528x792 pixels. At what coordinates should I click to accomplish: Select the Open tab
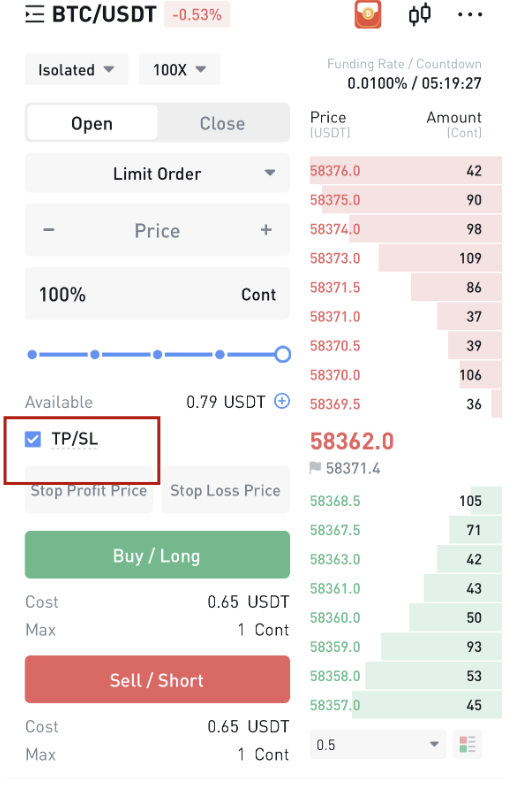pos(92,123)
